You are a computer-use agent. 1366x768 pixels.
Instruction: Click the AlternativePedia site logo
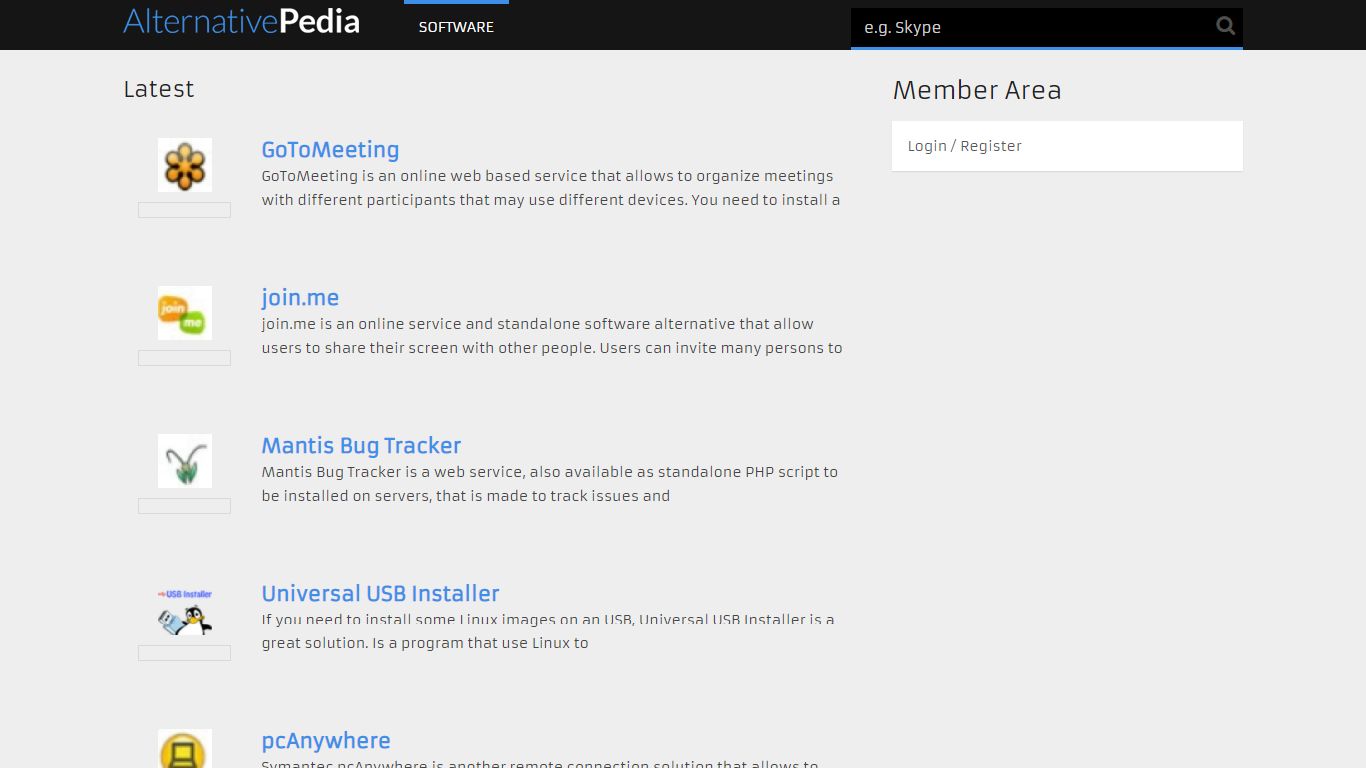pyautogui.click(x=242, y=21)
